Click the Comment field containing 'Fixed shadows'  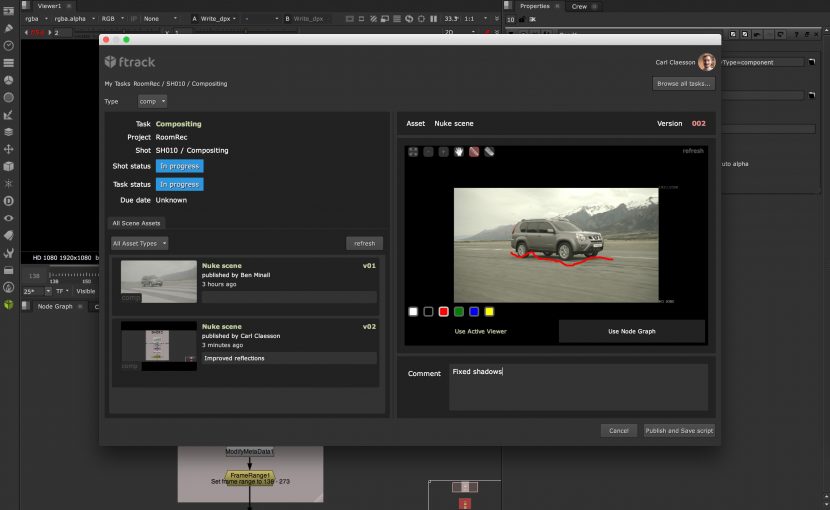pos(578,387)
